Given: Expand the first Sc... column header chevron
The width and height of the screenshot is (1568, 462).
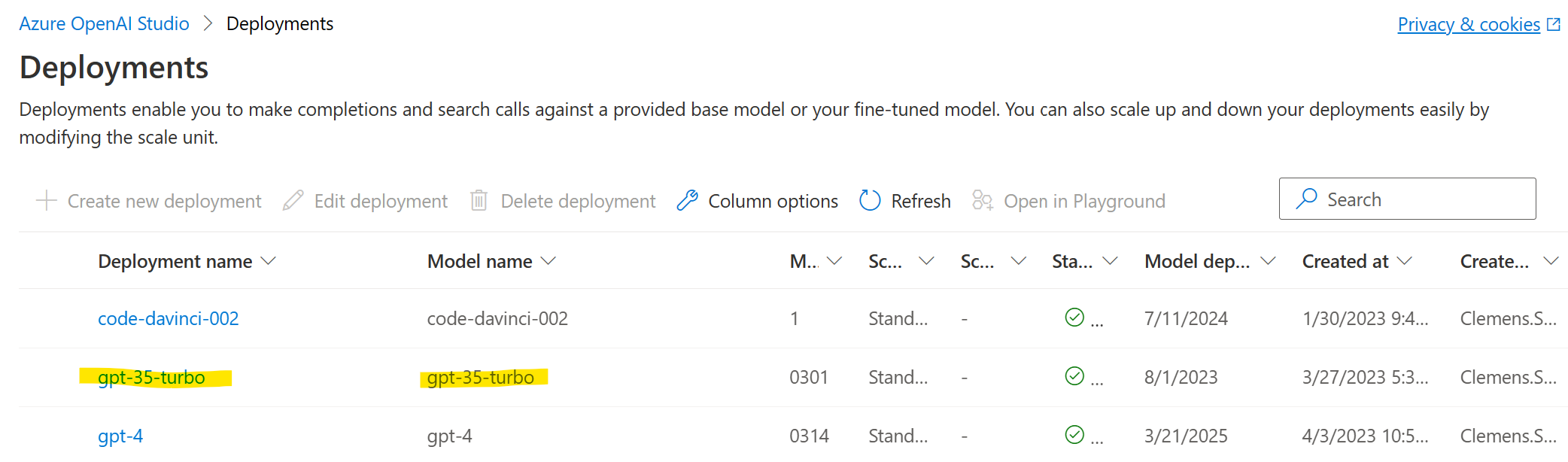Looking at the screenshot, I should 927,261.
